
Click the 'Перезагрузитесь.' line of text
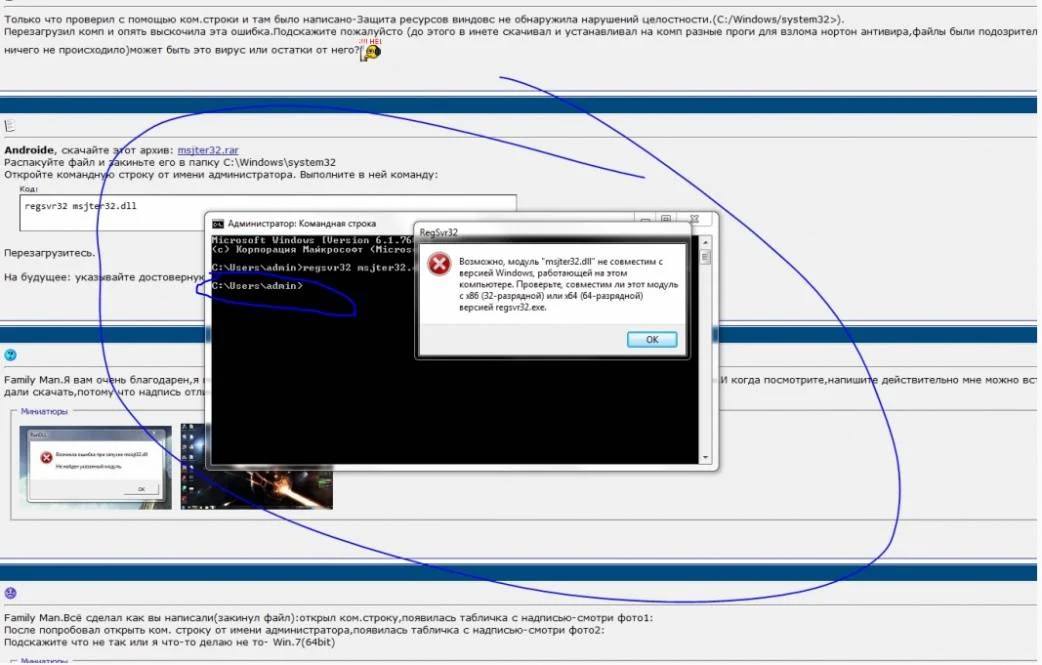click(49, 253)
